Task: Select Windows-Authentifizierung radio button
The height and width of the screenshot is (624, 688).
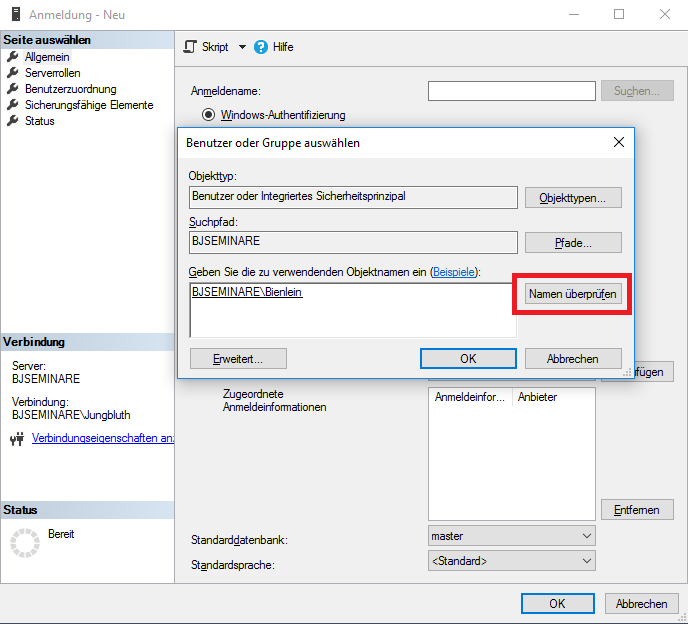Action: (x=208, y=115)
